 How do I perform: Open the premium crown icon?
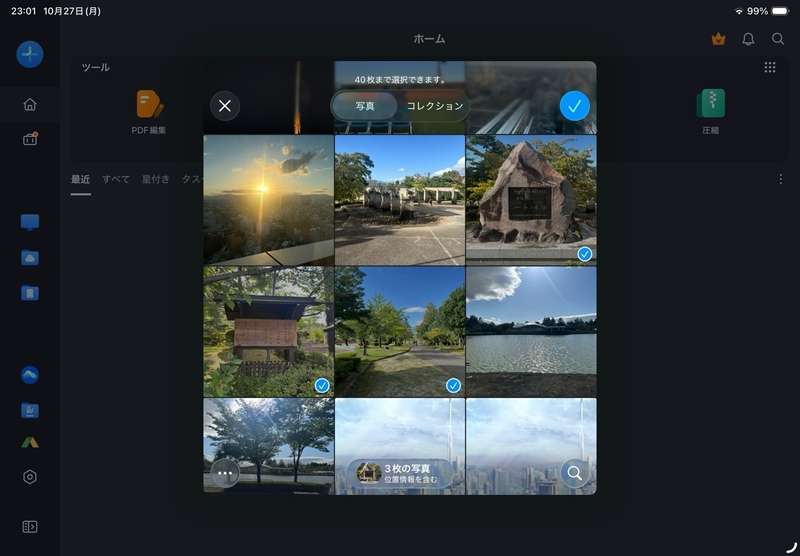click(x=718, y=39)
